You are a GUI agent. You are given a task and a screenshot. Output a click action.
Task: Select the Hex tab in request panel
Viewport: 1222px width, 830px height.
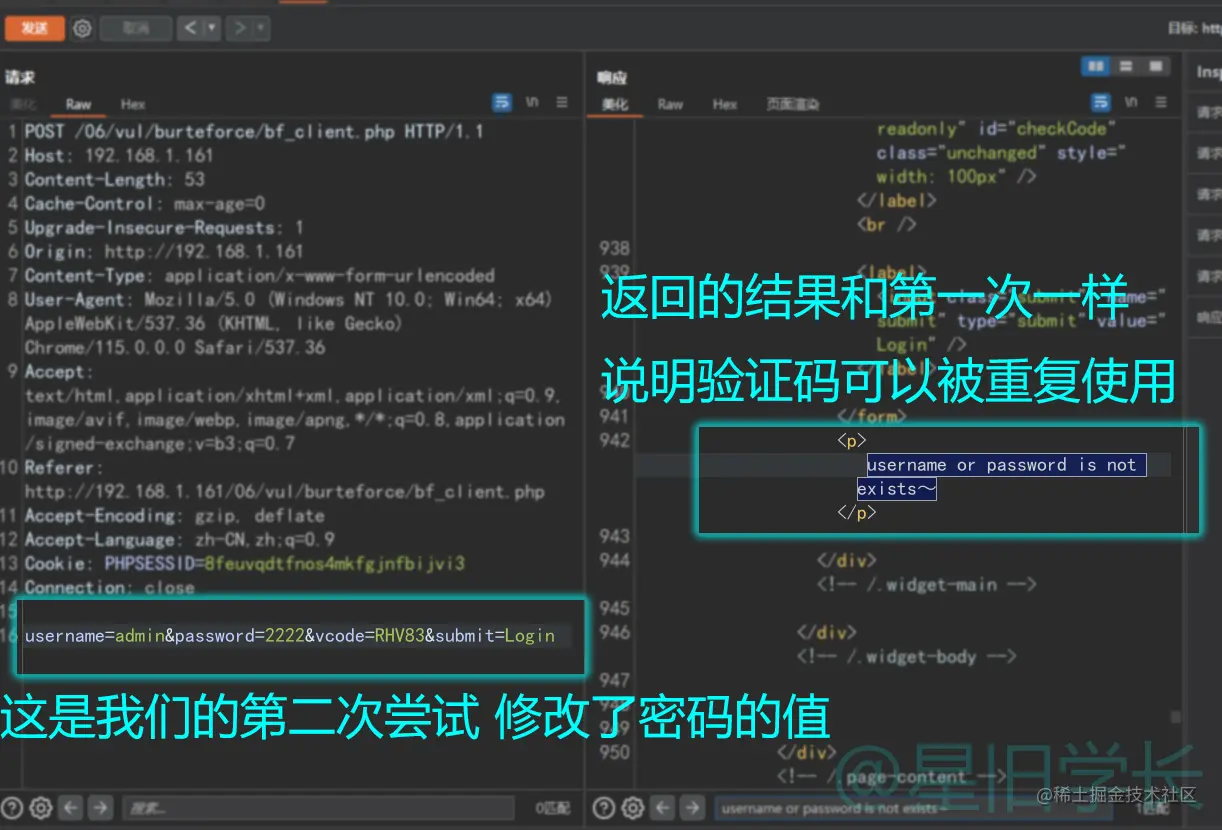(133, 104)
